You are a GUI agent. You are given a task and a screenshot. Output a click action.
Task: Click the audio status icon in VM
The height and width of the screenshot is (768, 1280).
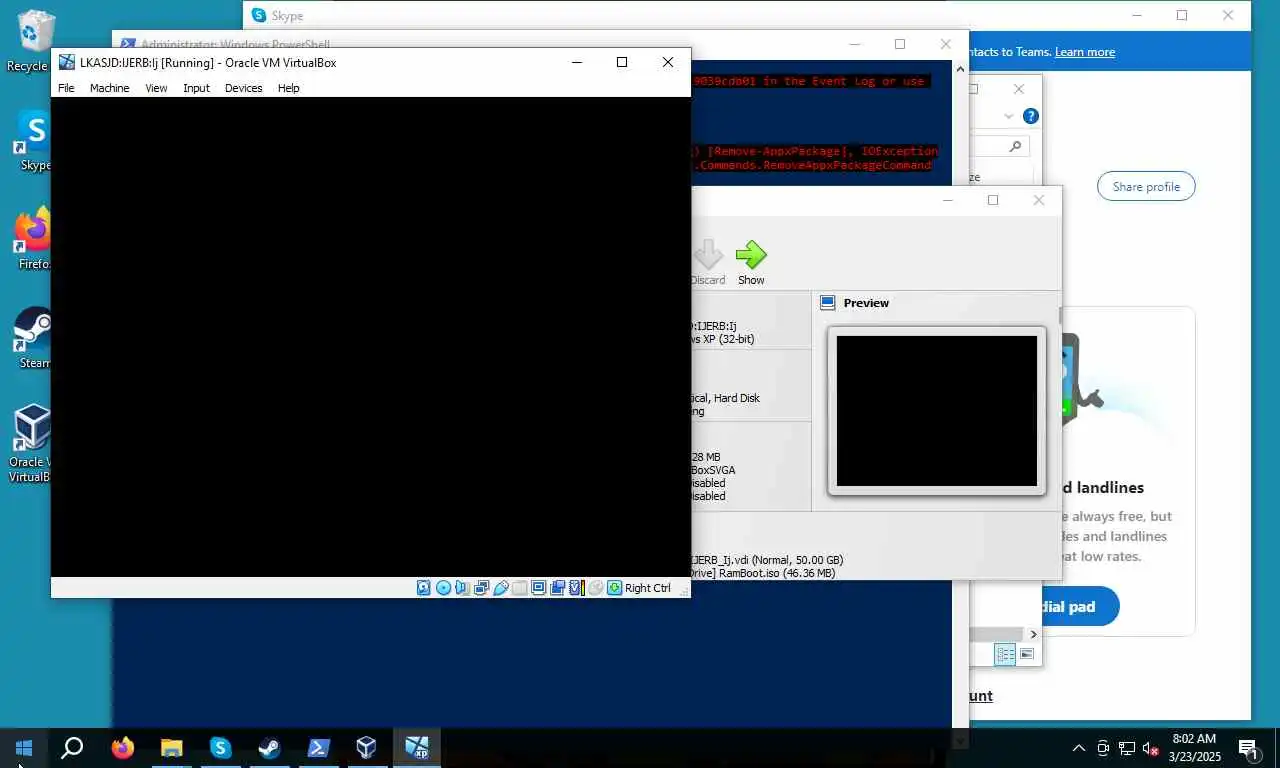462,588
